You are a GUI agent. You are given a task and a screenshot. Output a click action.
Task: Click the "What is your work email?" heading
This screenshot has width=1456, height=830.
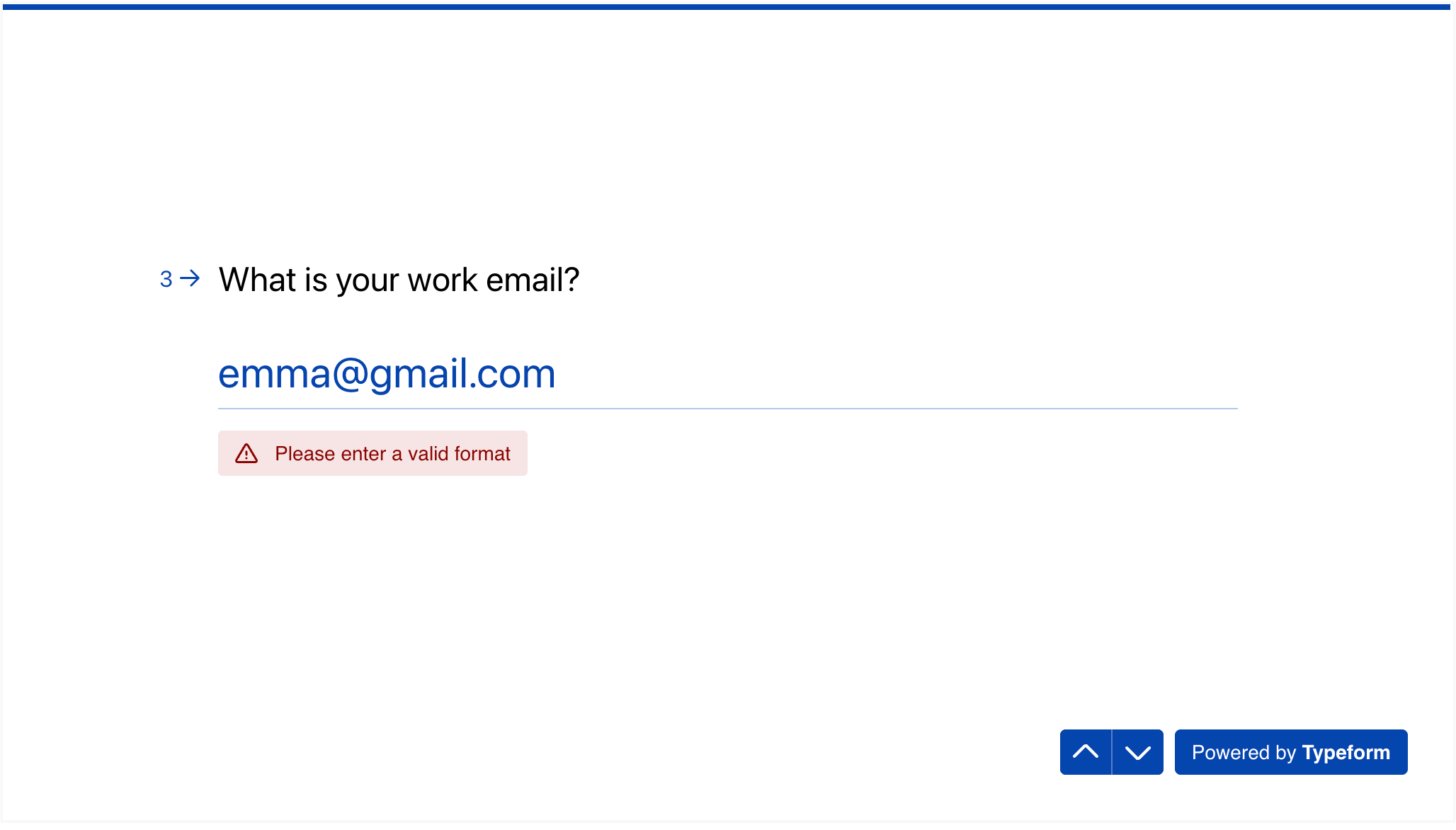399,280
